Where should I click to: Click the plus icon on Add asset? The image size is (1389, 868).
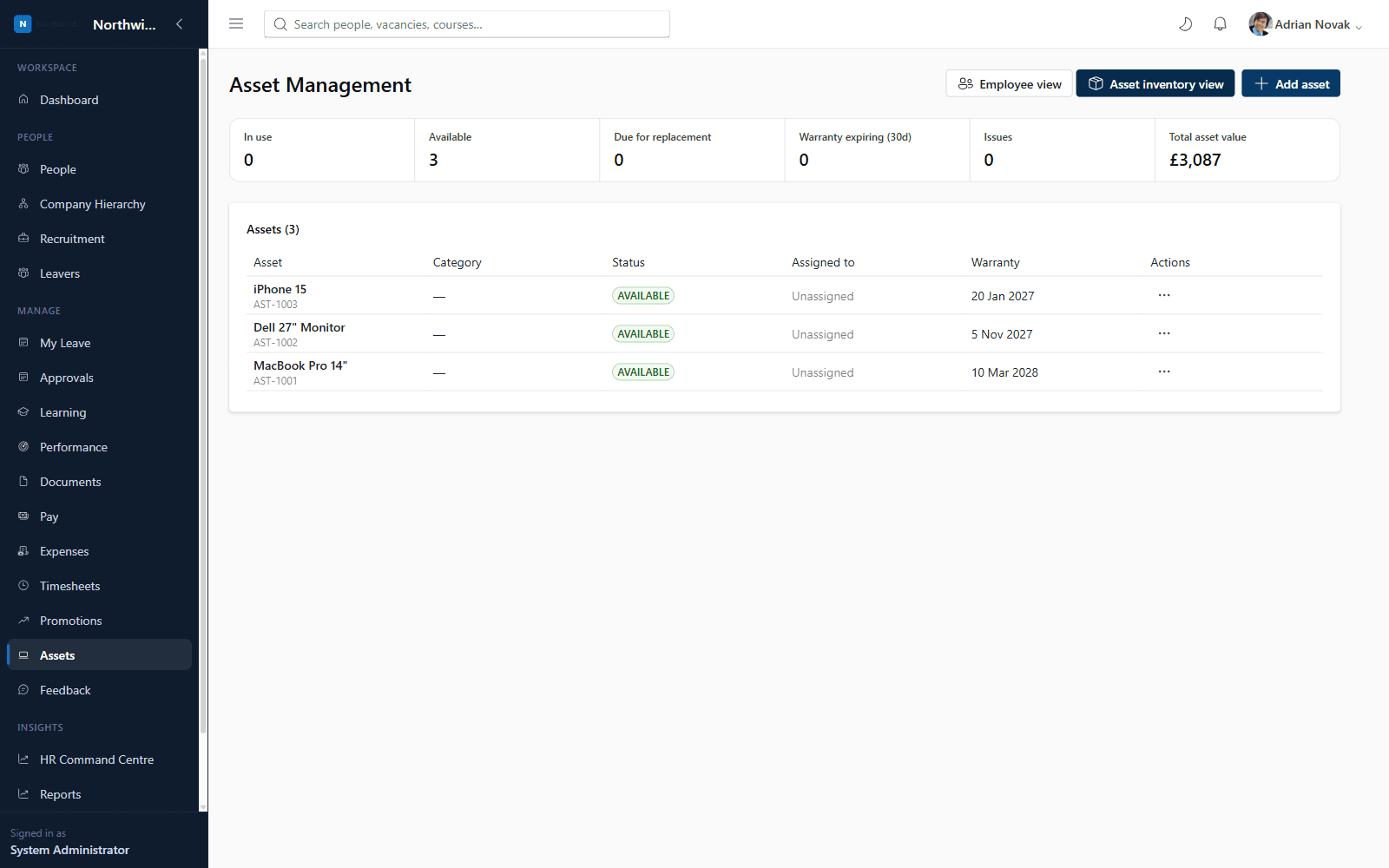(x=1261, y=83)
